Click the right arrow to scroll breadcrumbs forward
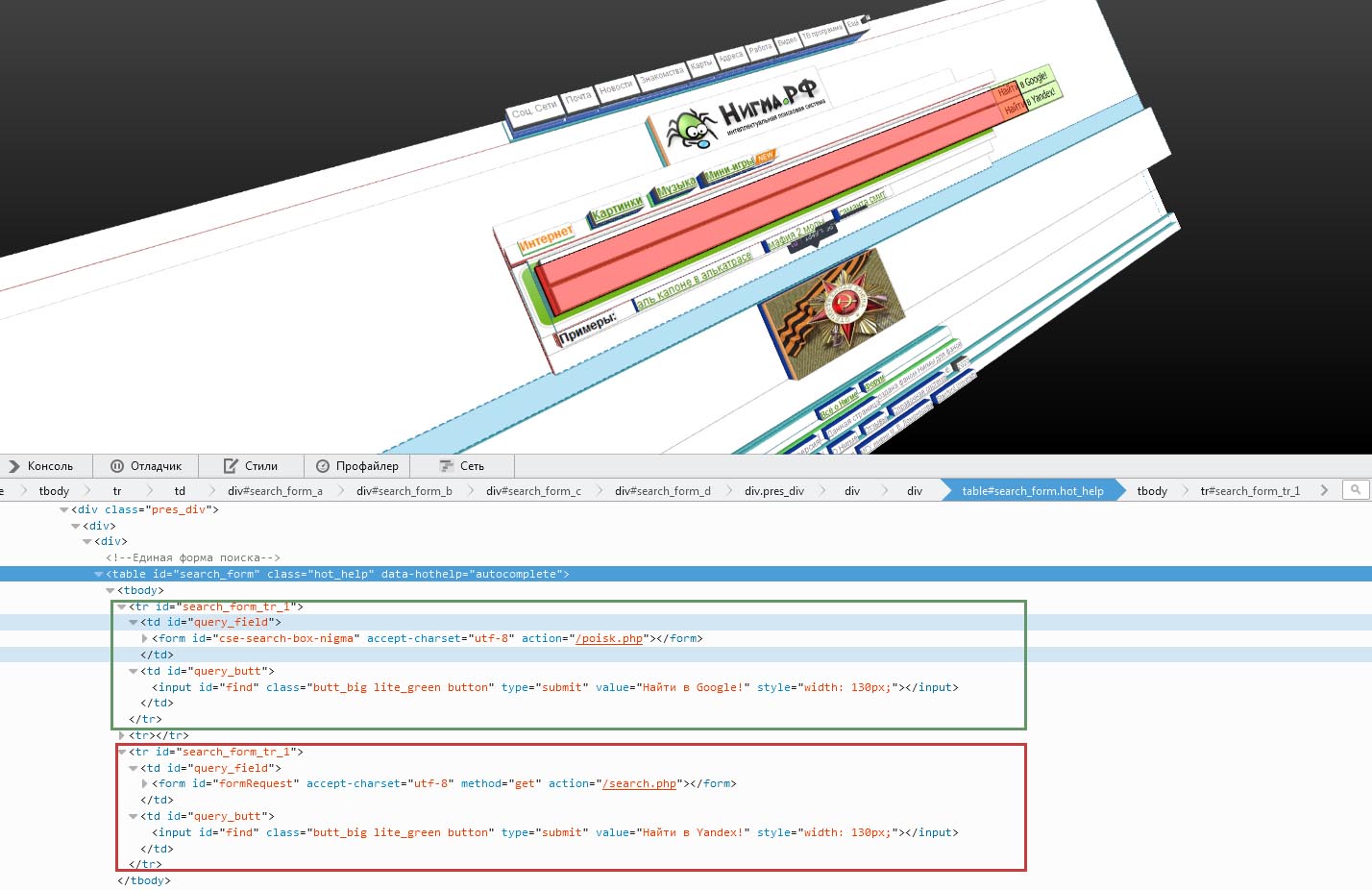This screenshot has width=1372, height=890. tap(1324, 490)
